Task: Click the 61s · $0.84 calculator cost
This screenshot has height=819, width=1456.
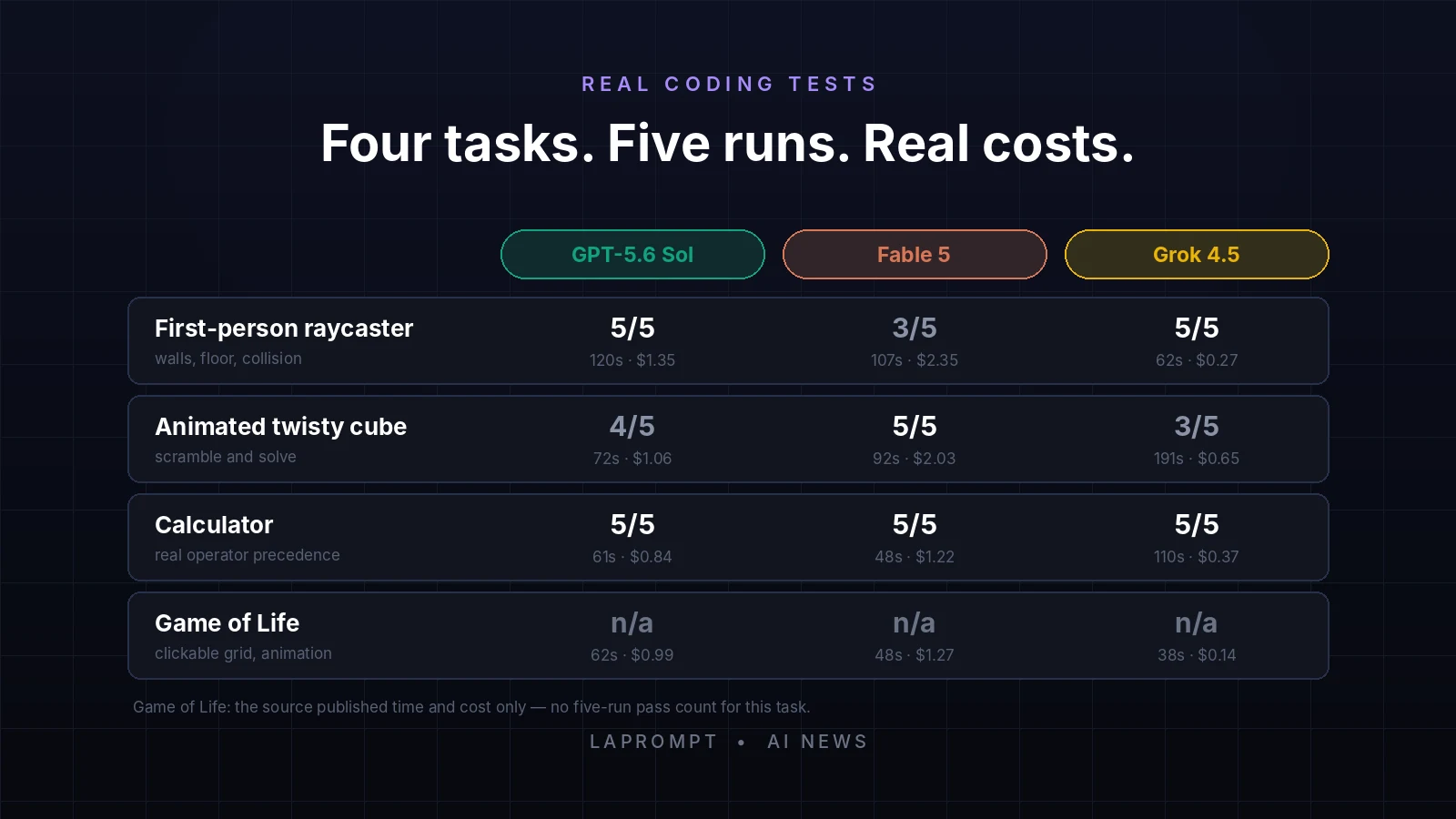Action: click(632, 557)
